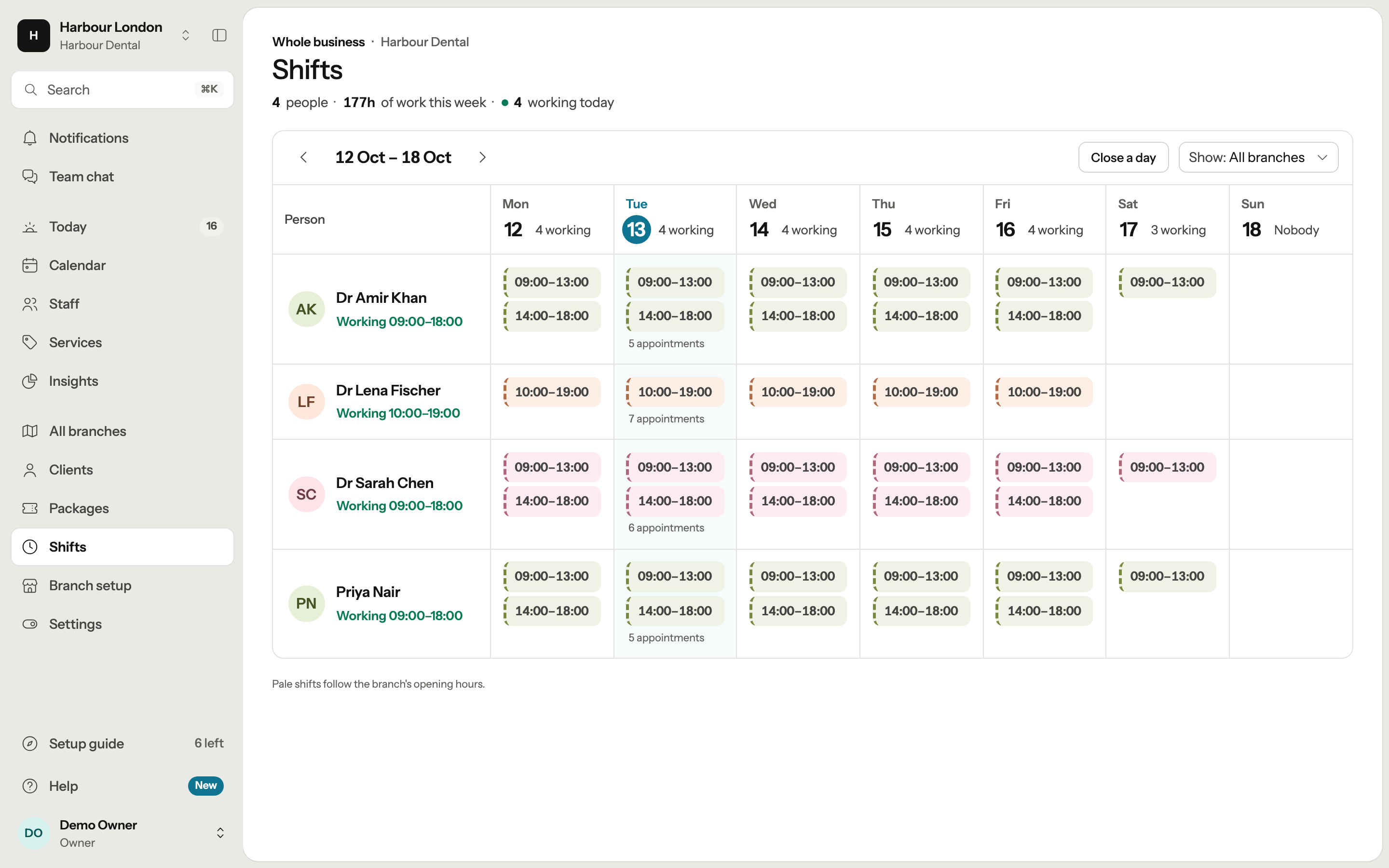The height and width of the screenshot is (868, 1389).
Task: Click the Sunday 18 Nobody column header
Action: click(x=1291, y=219)
